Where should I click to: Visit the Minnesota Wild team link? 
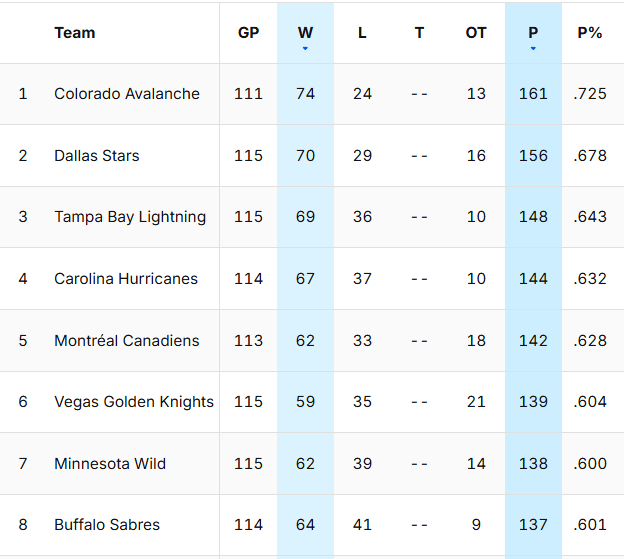pos(110,464)
